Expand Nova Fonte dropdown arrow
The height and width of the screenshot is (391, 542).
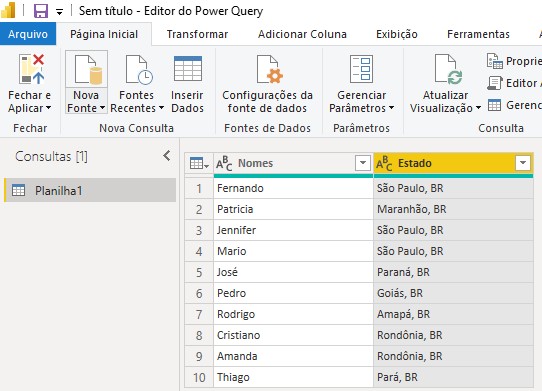102,108
